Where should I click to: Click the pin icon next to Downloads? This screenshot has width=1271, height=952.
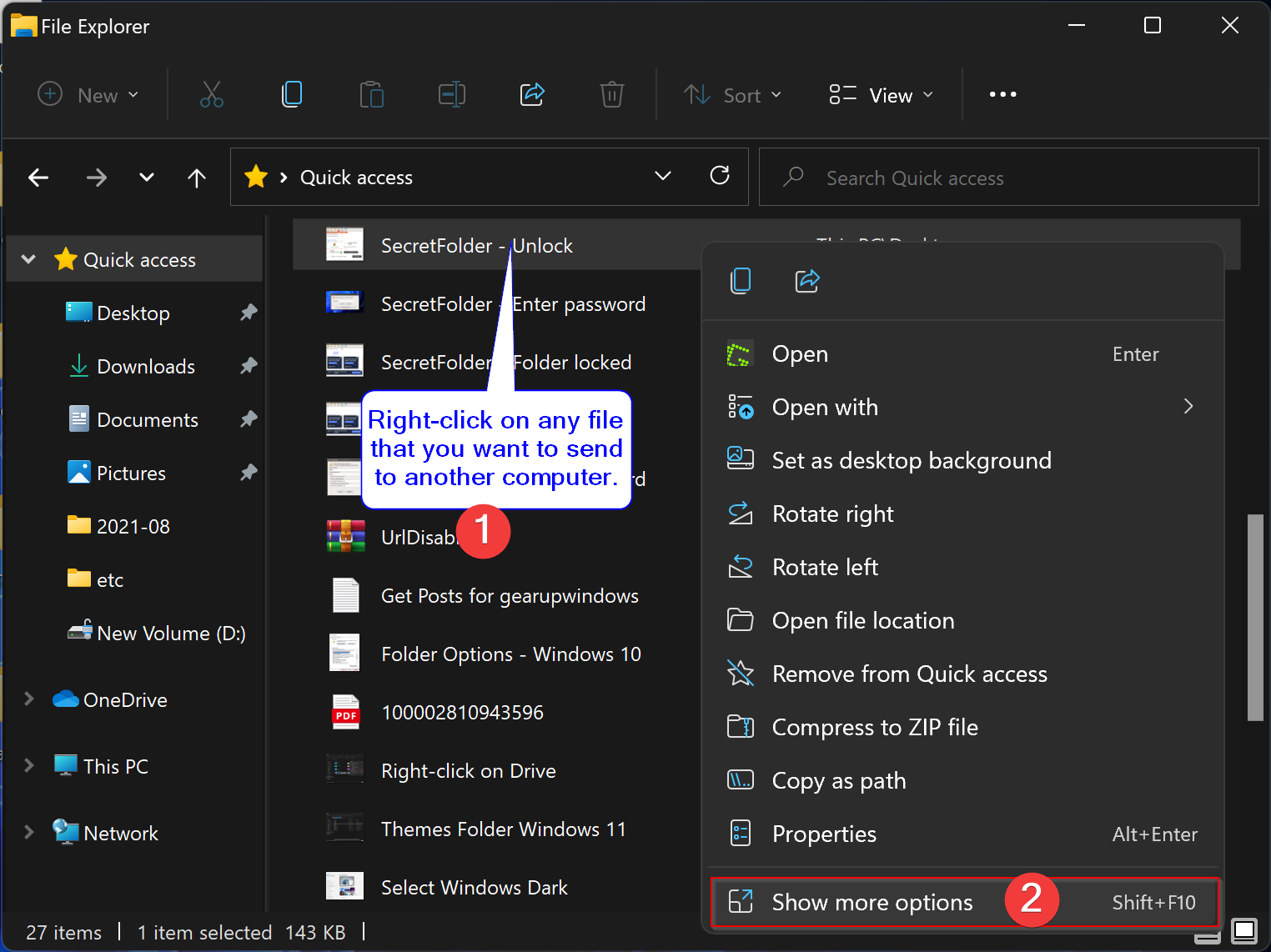point(249,366)
